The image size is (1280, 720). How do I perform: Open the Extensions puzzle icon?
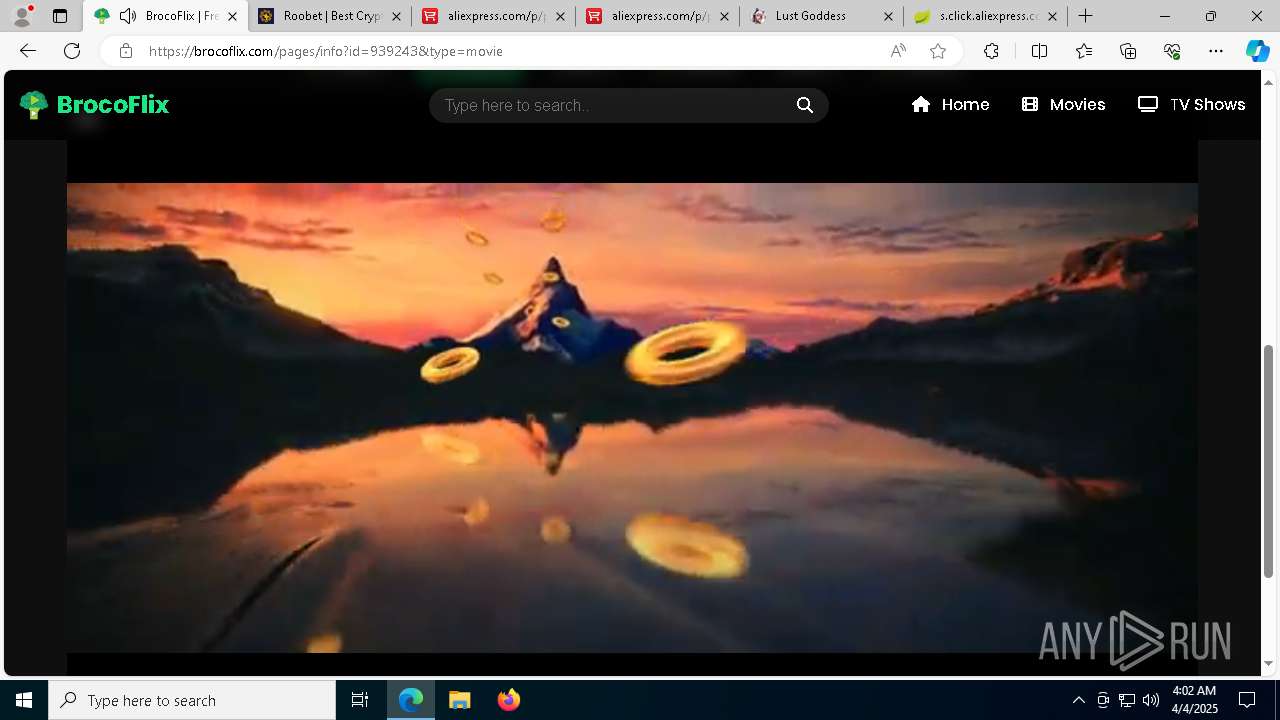(x=991, y=51)
